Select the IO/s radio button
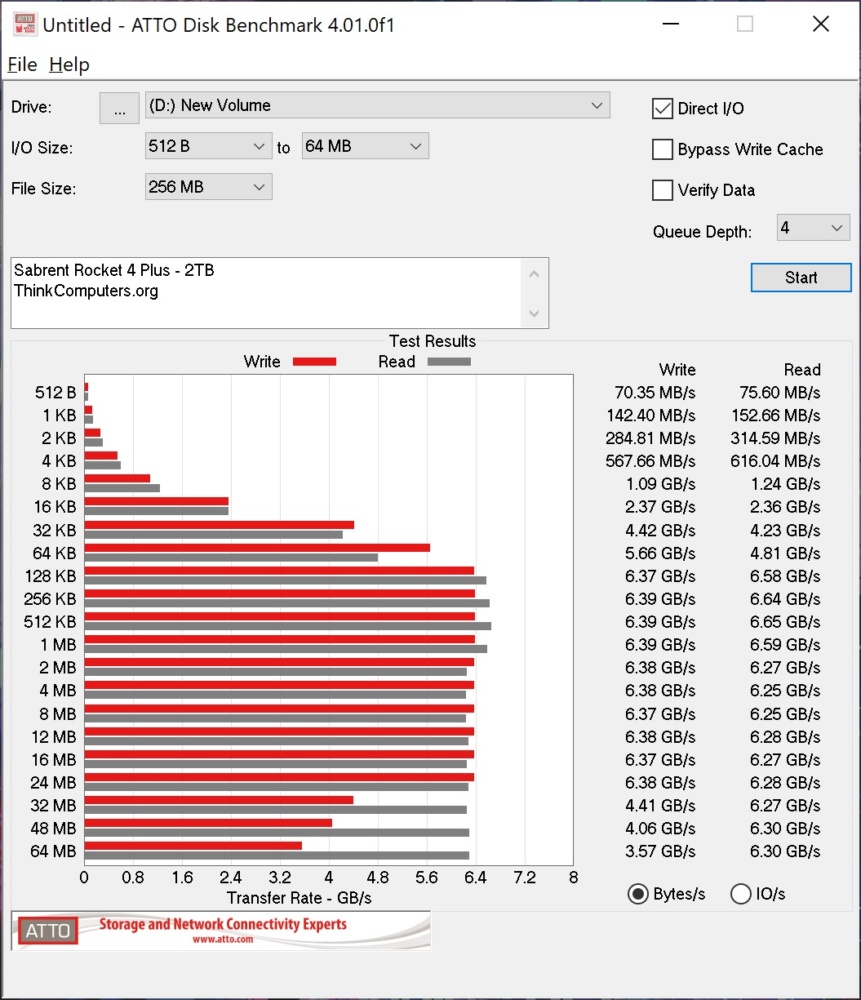This screenshot has width=861, height=1000. [740, 894]
